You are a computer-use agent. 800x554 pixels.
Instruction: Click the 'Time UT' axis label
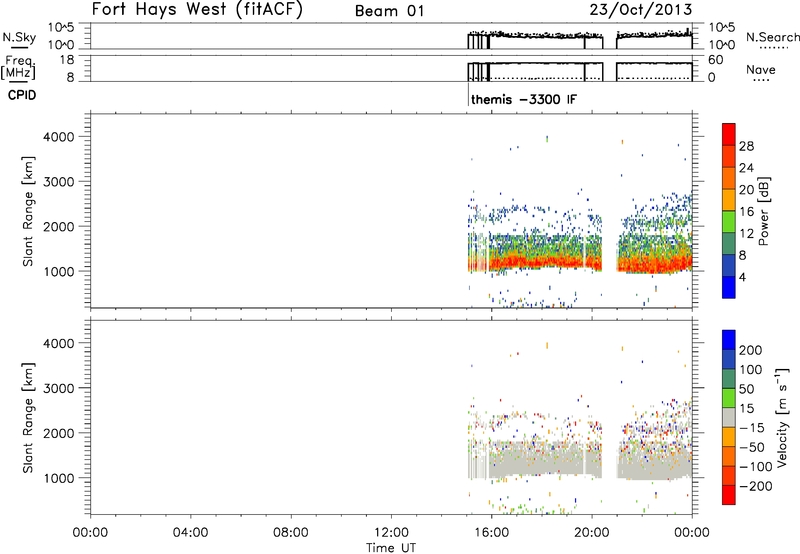click(x=391, y=548)
